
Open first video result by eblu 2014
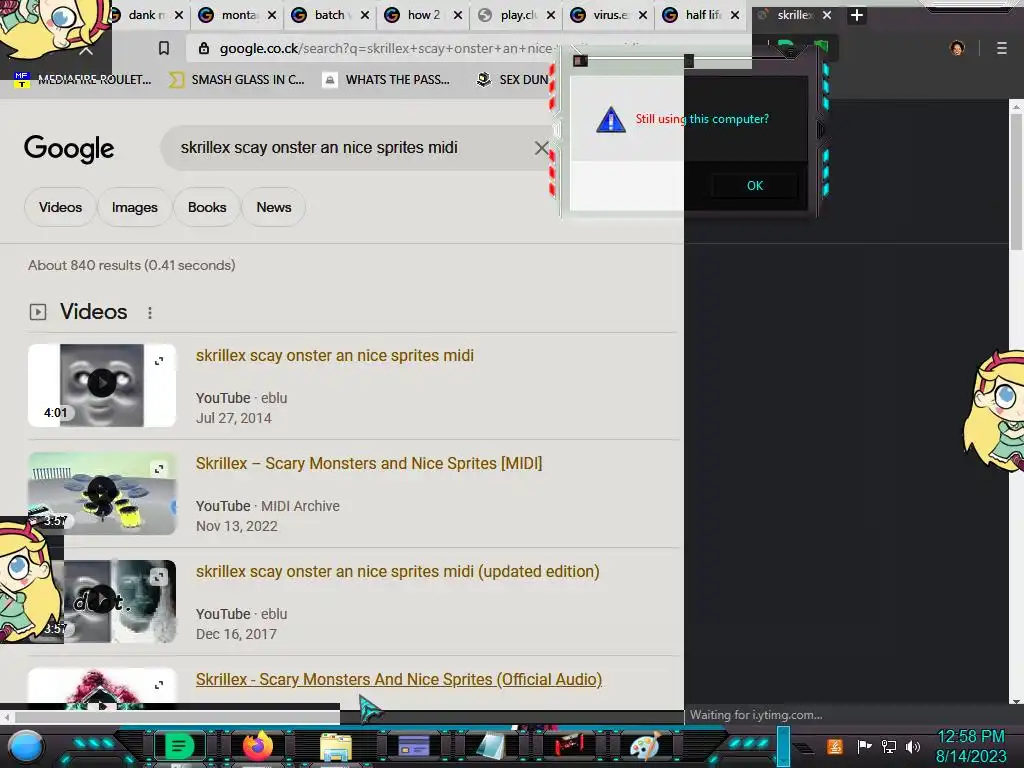tap(334, 355)
